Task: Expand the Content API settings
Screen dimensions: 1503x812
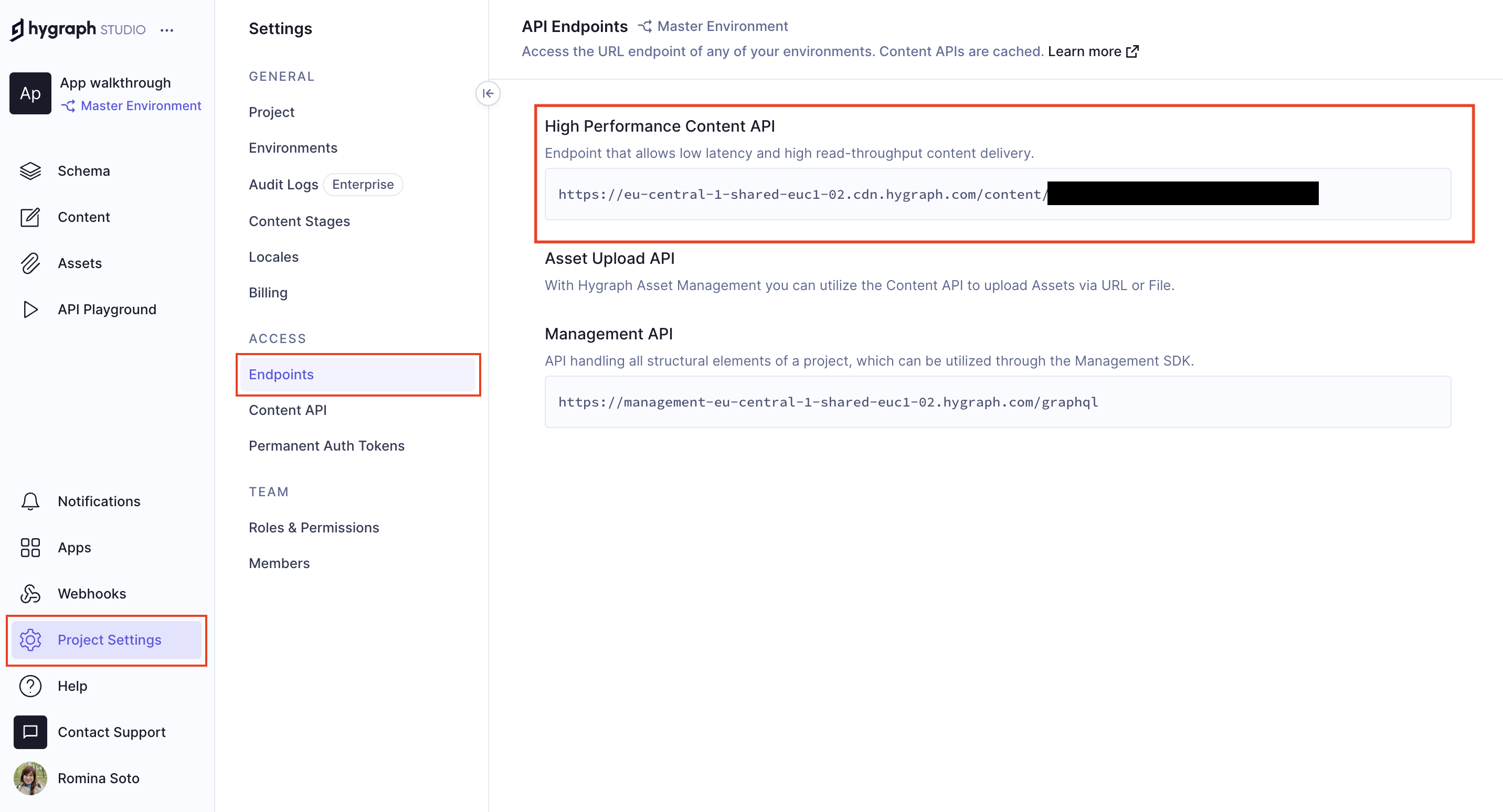Action: coord(289,409)
